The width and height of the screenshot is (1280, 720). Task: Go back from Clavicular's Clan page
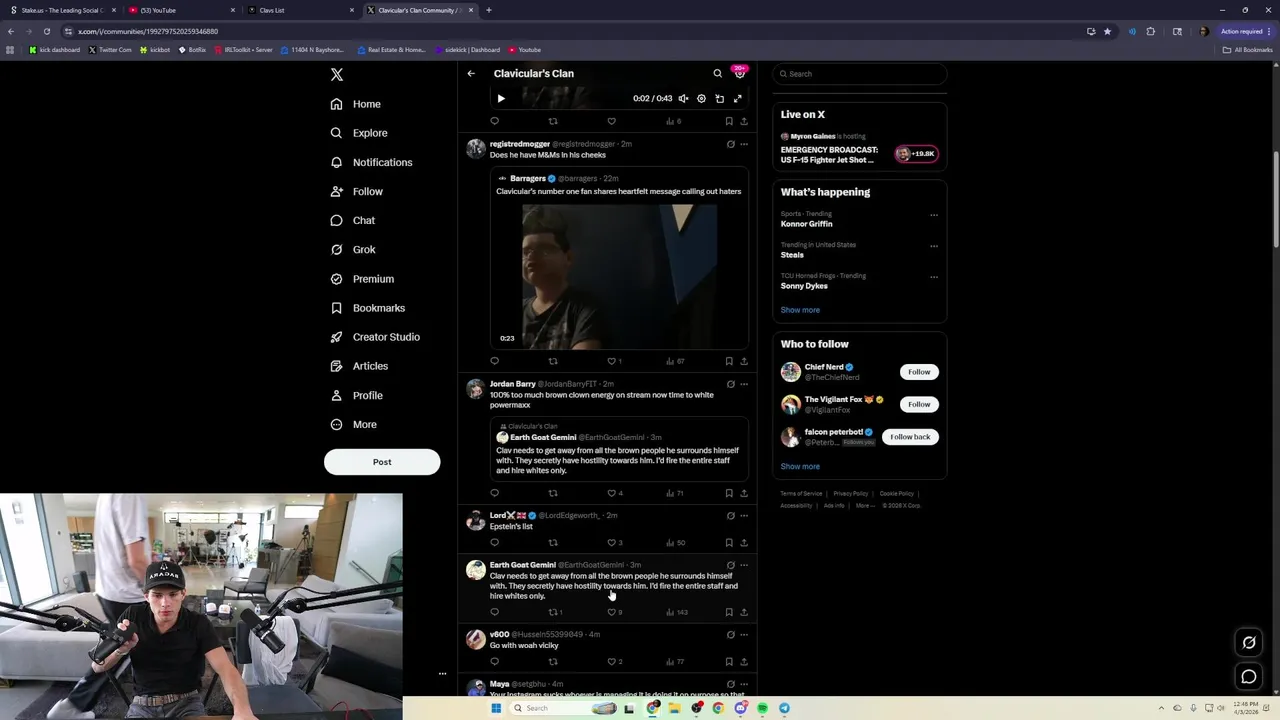point(471,73)
